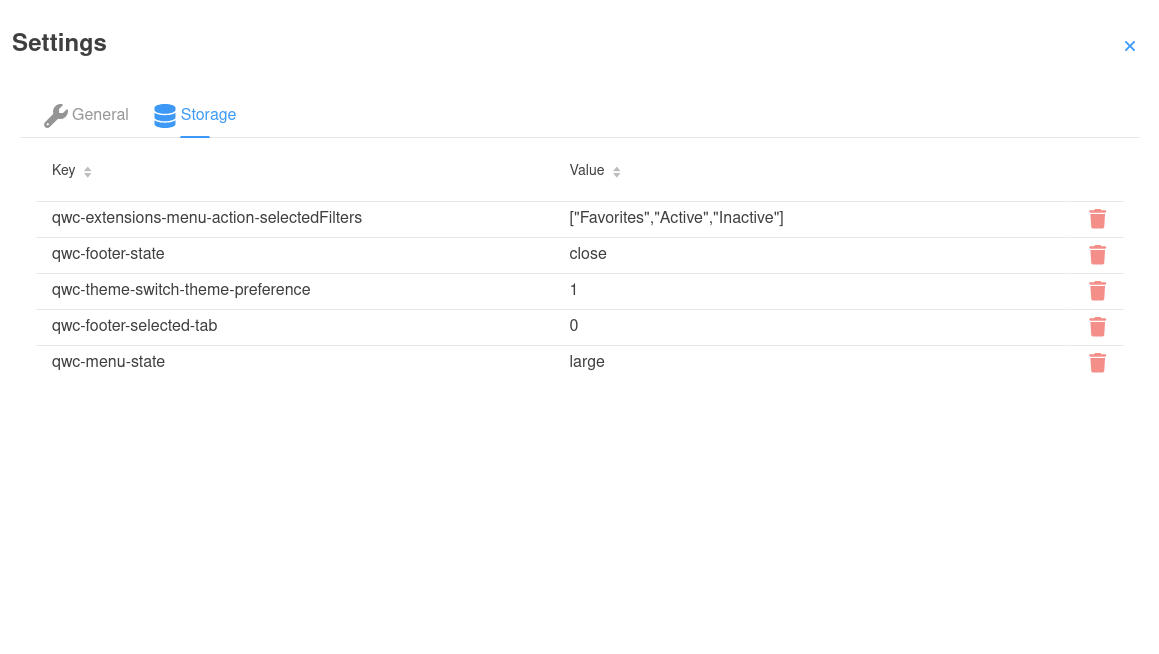The image size is (1159, 654).
Task: Click the value "large" cell
Action: [x=587, y=362]
